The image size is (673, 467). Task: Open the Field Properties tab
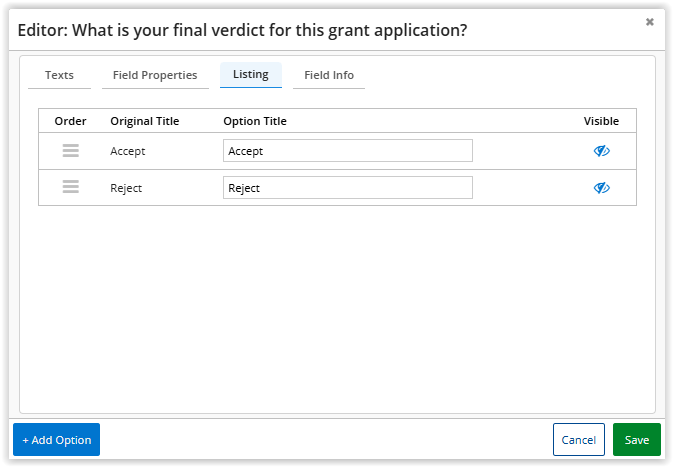coord(155,75)
